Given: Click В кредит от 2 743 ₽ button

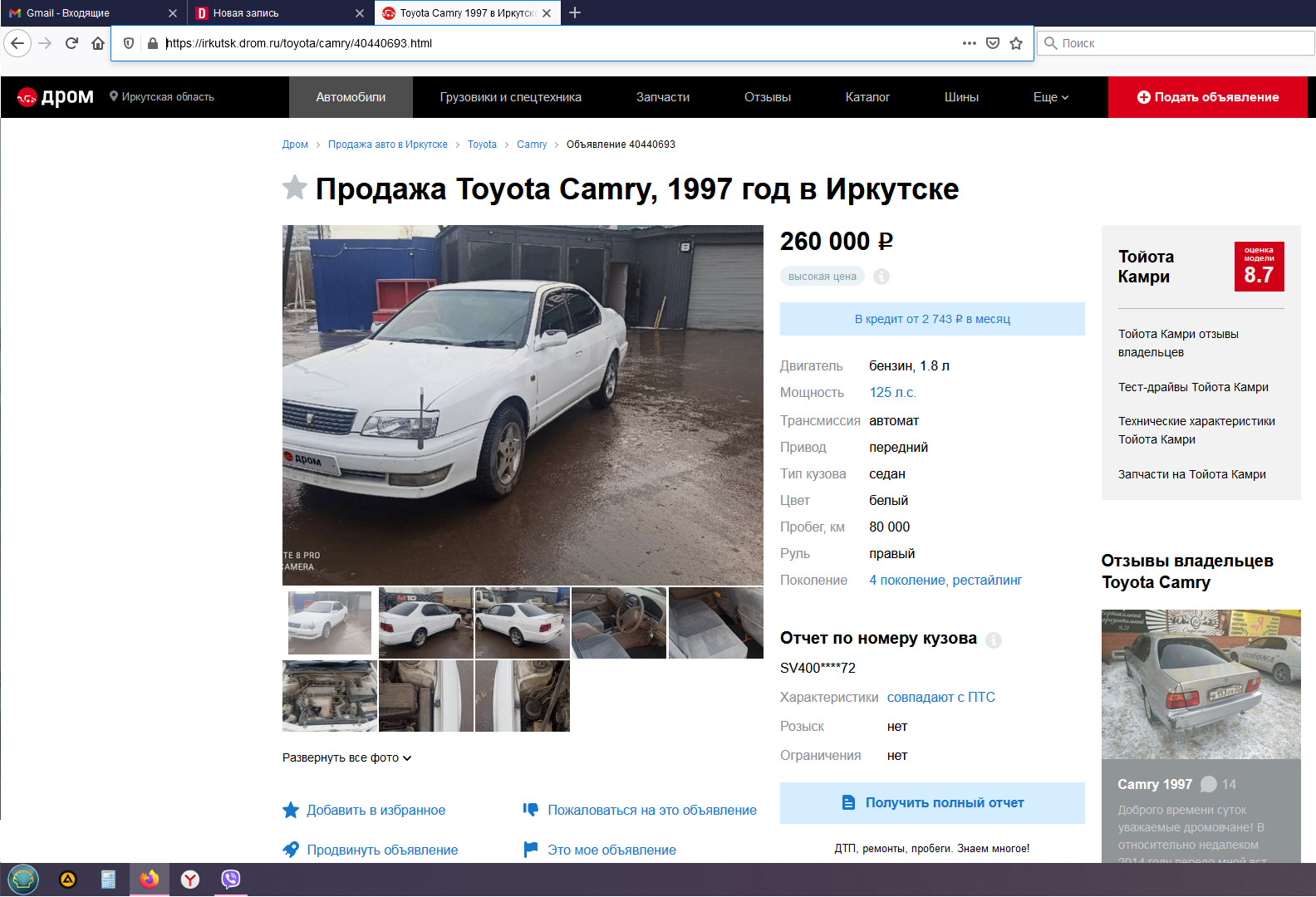Looking at the screenshot, I should (932, 319).
